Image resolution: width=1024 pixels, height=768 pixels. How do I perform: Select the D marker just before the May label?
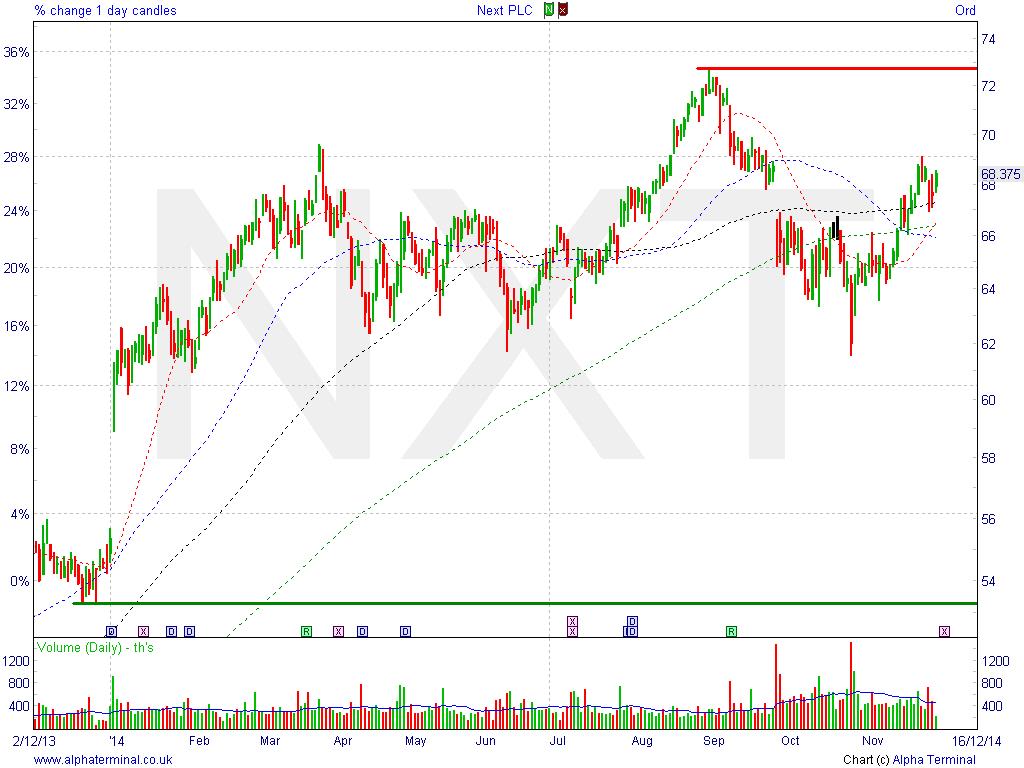[x=406, y=632]
